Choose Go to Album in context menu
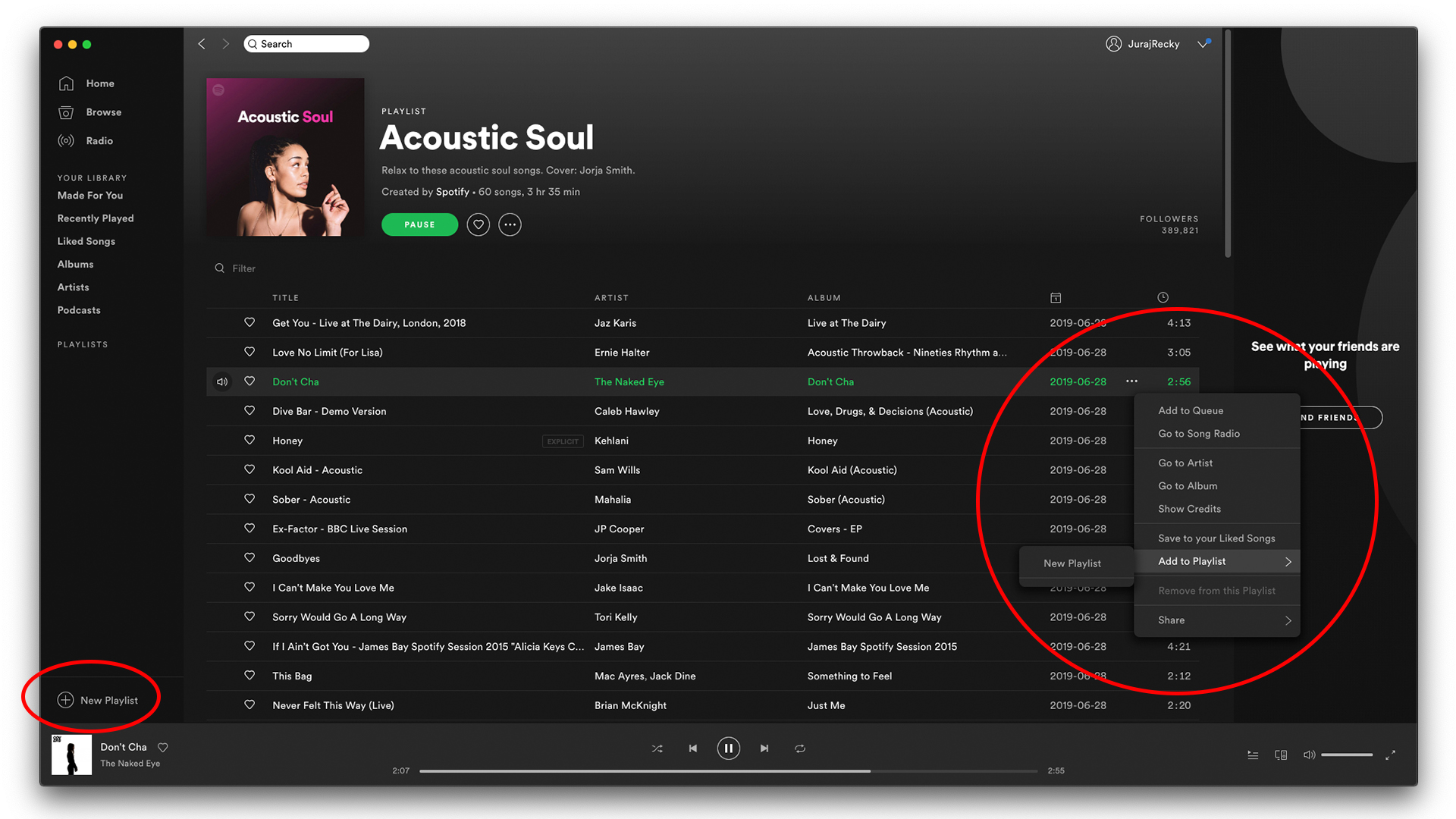This screenshot has height=819, width=1456. tap(1217, 486)
